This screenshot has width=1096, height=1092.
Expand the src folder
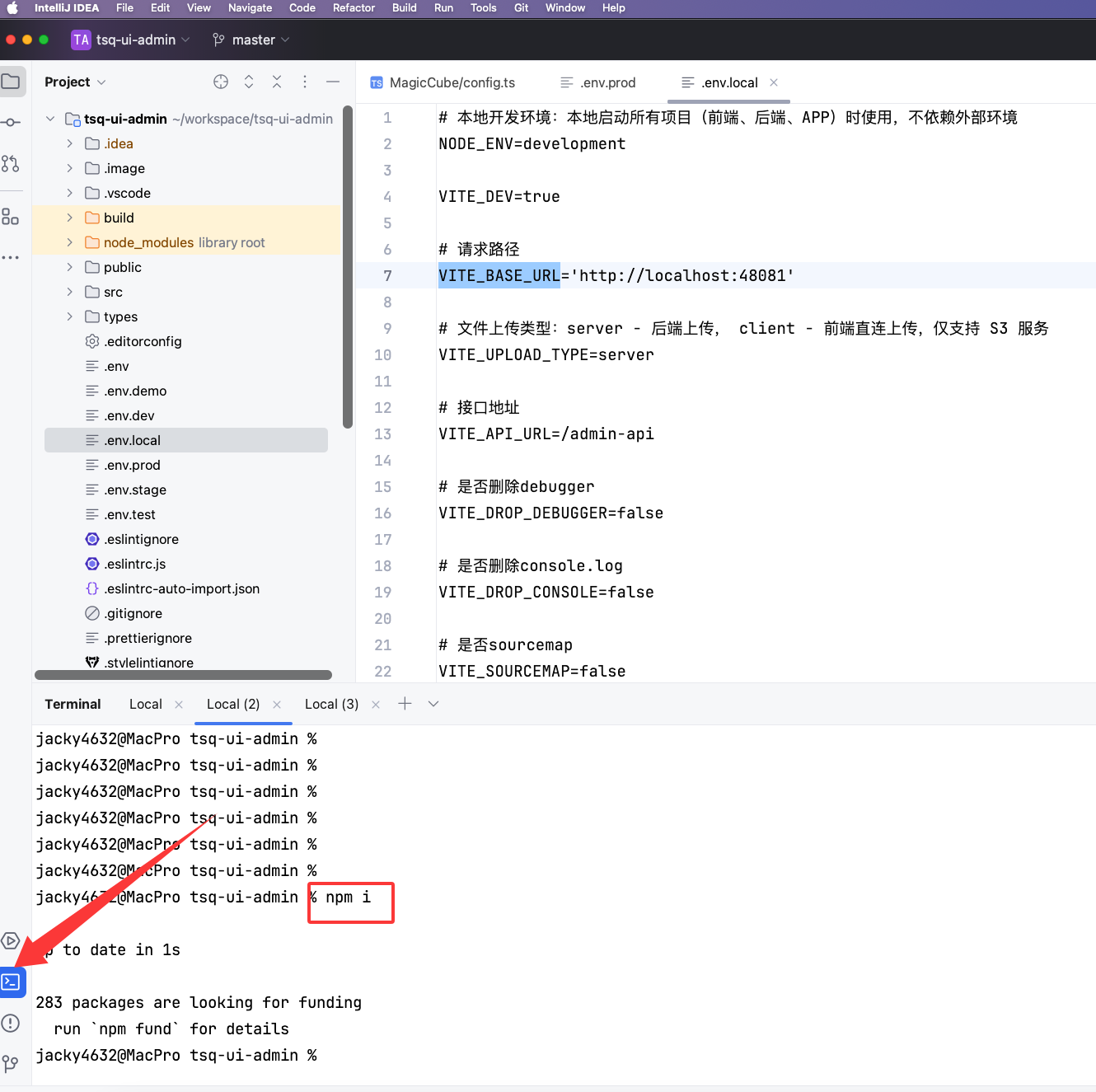click(69, 292)
